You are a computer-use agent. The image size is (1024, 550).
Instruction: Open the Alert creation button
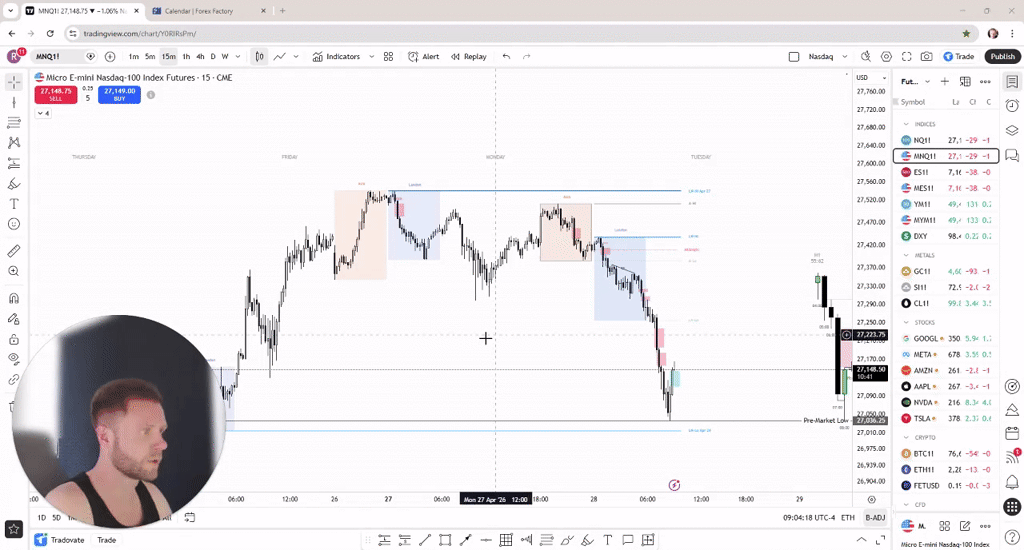pos(424,57)
